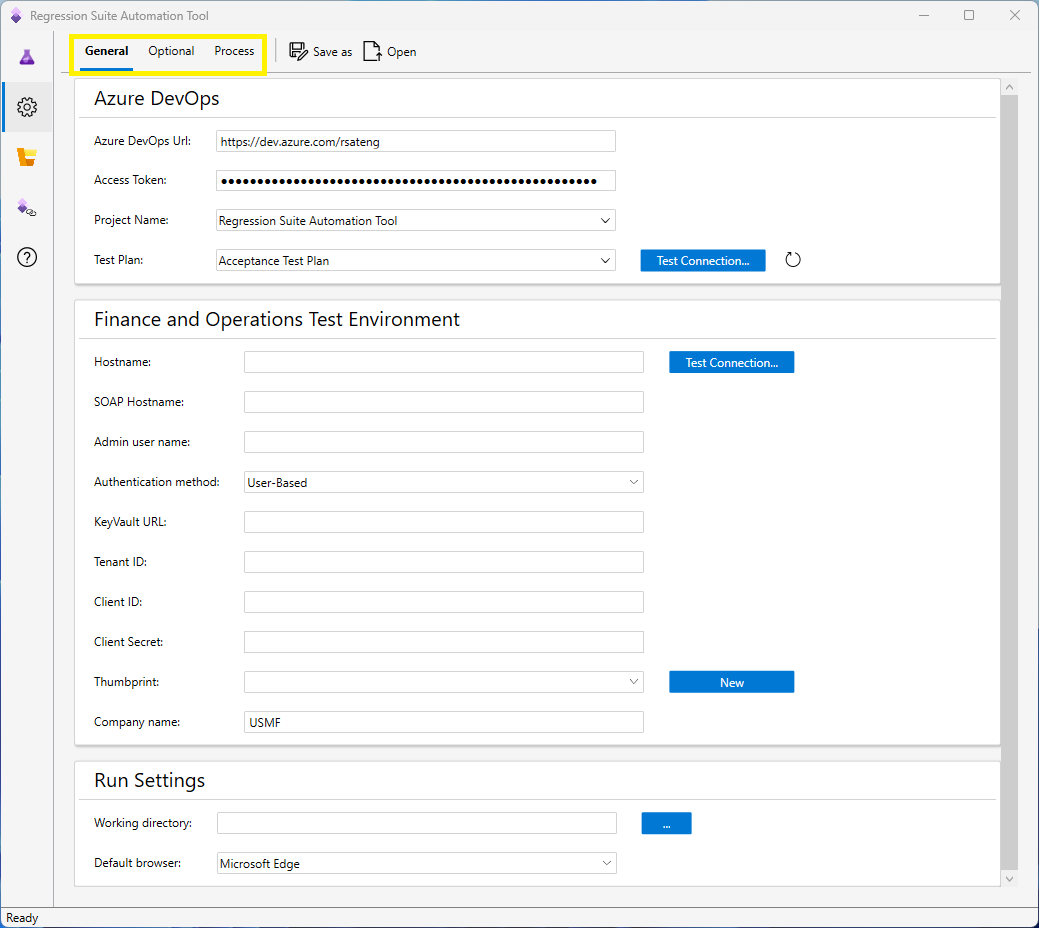Click the Open file toolbar icon
Image resolution: width=1039 pixels, height=928 pixels.
click(389, 51)
